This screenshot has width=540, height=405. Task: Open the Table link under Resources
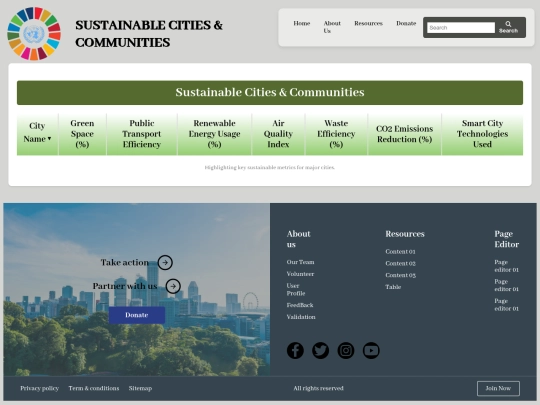[x=393, y=287]
